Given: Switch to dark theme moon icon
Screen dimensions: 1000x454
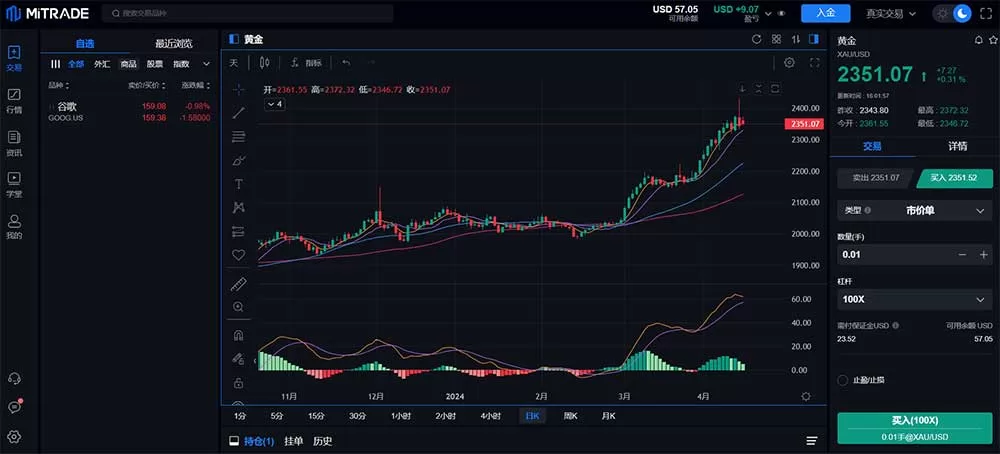Looking at the screenshot, I should coord(962,13).
